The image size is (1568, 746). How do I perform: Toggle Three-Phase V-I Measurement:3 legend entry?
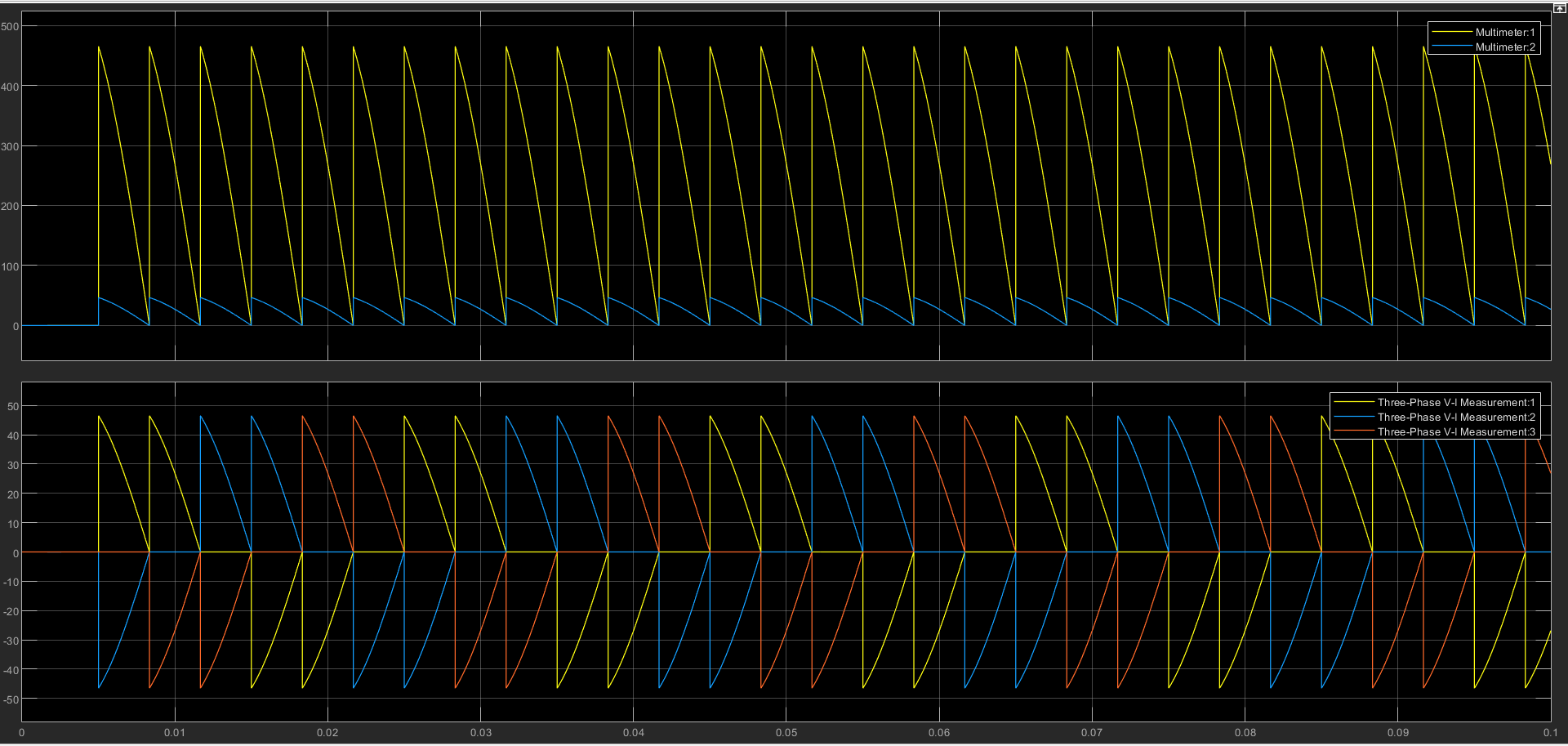[x=1435, y=431]
